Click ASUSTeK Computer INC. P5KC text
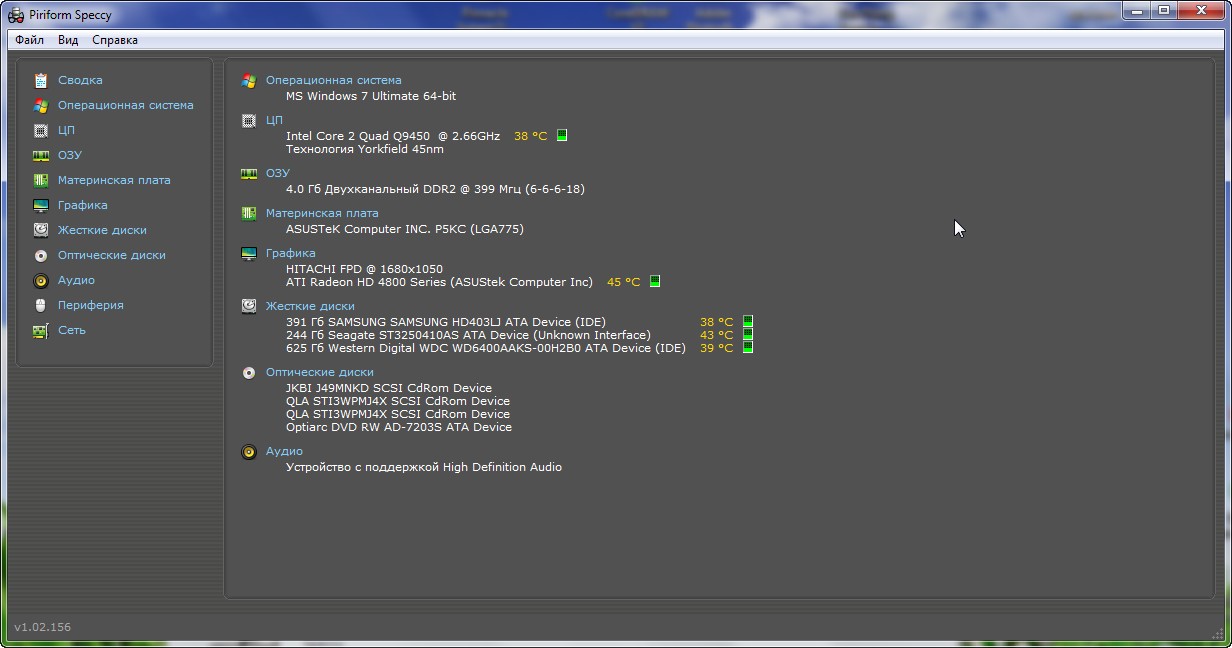The width and height of the screenshot is (1232, 648). pyautogui.click(x=405, y=229)
